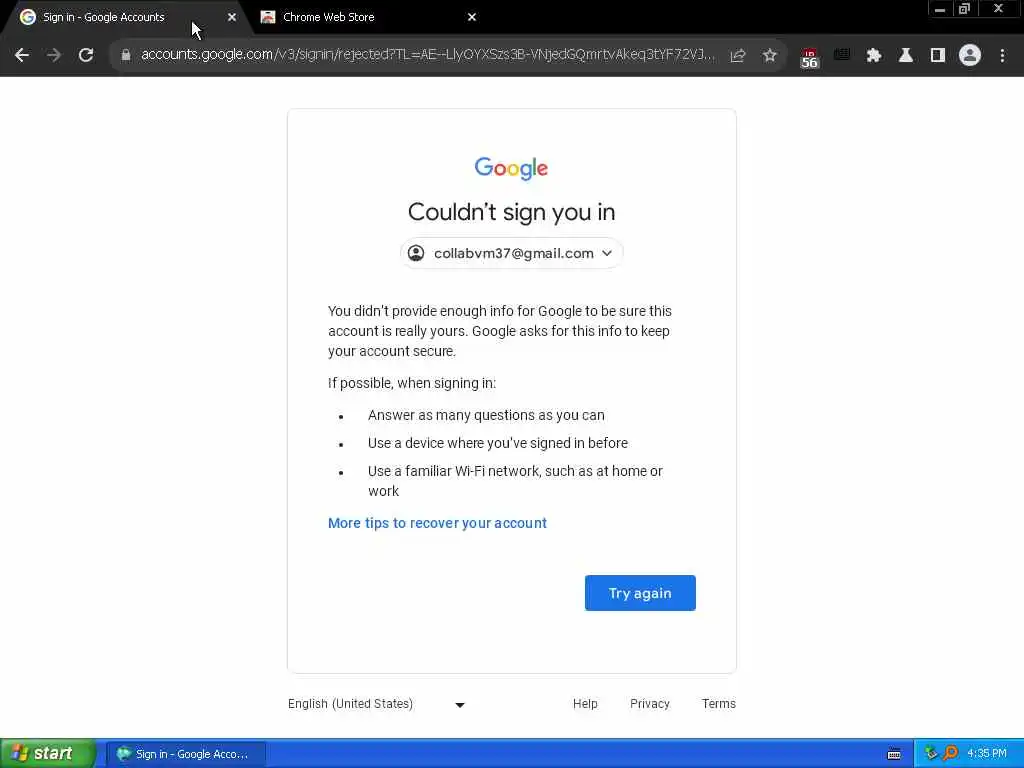
Task: Click the green system tray icon beside the magnifier
Action: click(931, 754)
